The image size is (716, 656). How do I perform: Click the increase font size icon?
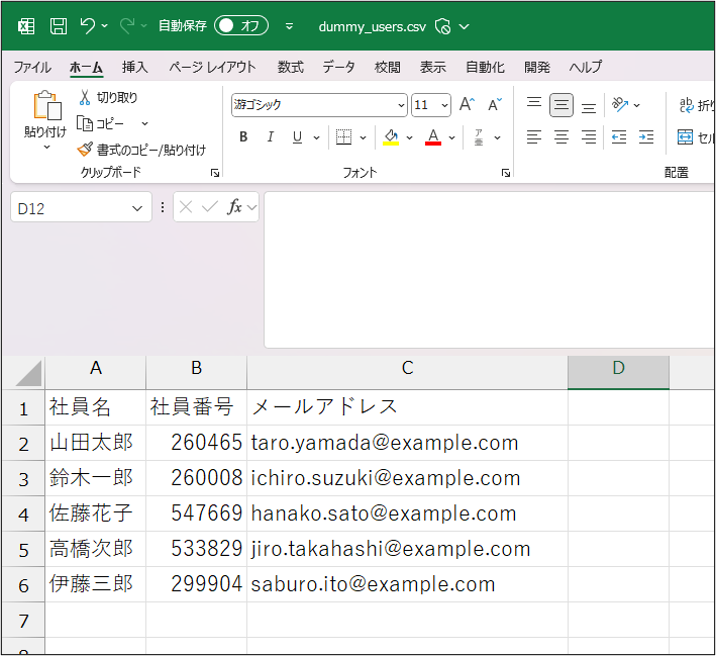click(x=467, y=105)
